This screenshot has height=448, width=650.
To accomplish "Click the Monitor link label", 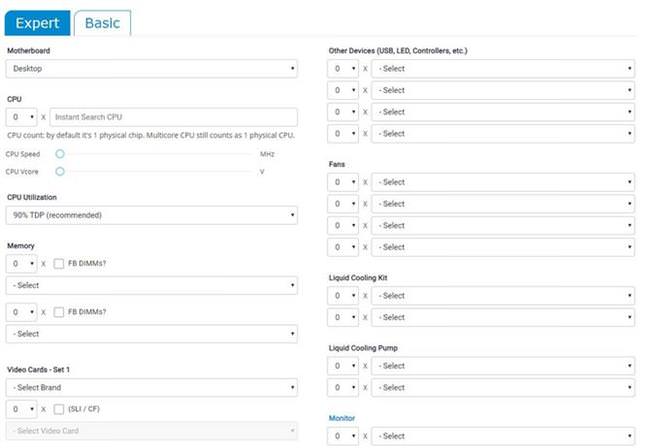I will pyautogui.click(x=342, y=418).
